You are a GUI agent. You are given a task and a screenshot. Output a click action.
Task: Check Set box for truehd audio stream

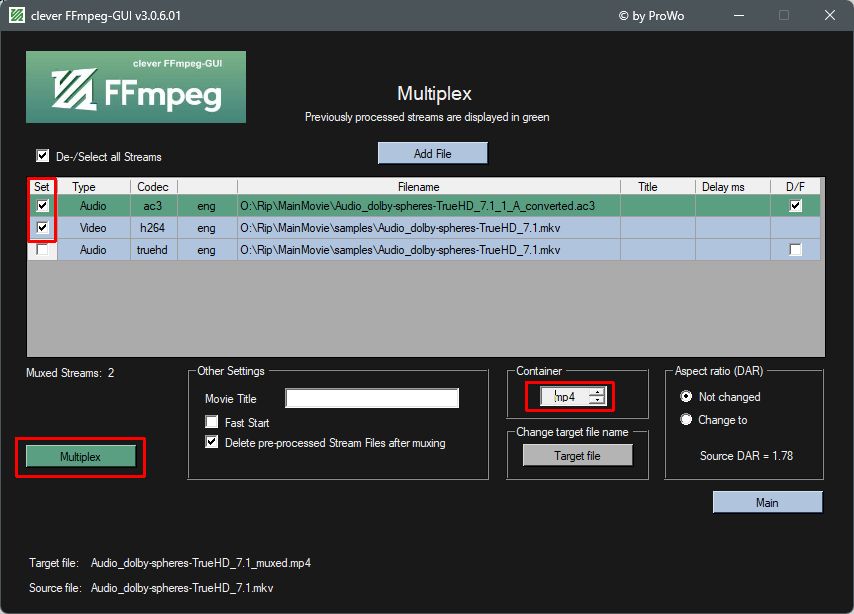click(x=42, y=250)
